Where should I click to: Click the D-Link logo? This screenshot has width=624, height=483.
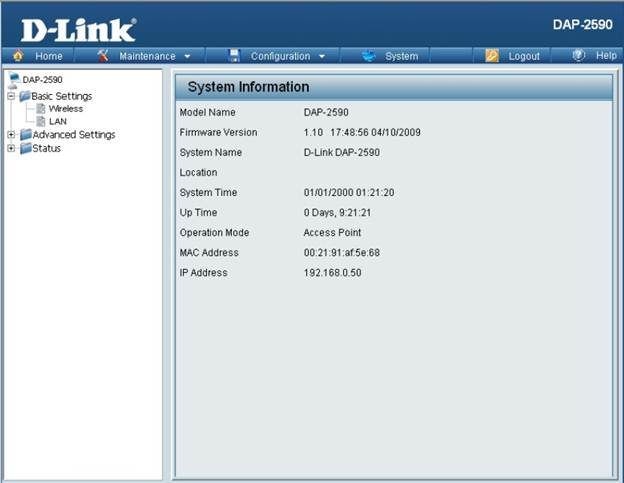click(78, 30)
